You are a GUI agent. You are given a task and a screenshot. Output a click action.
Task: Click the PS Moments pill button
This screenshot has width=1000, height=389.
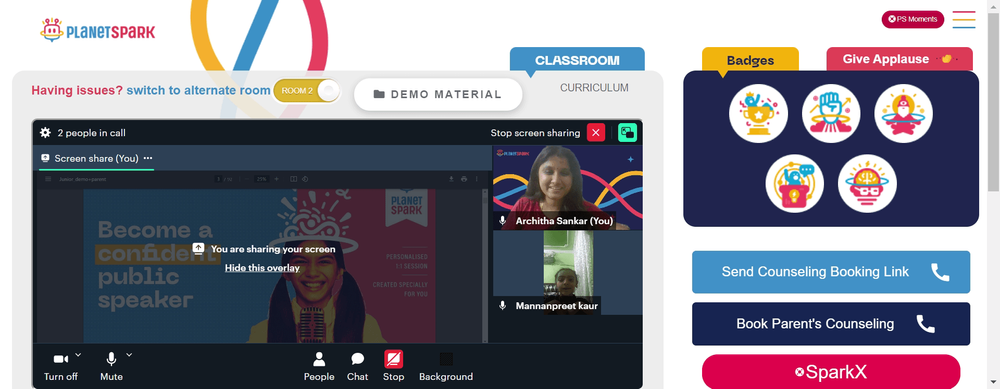point(913,19)
